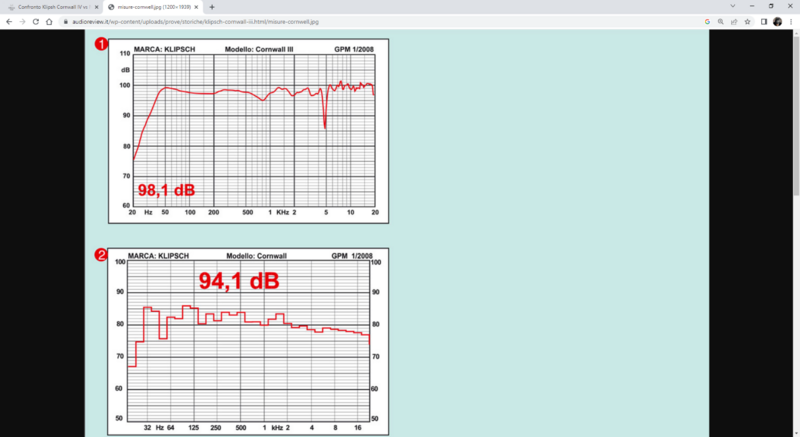
Task: Click the audioreview.it address bar URL
Action: coord(195,22)
